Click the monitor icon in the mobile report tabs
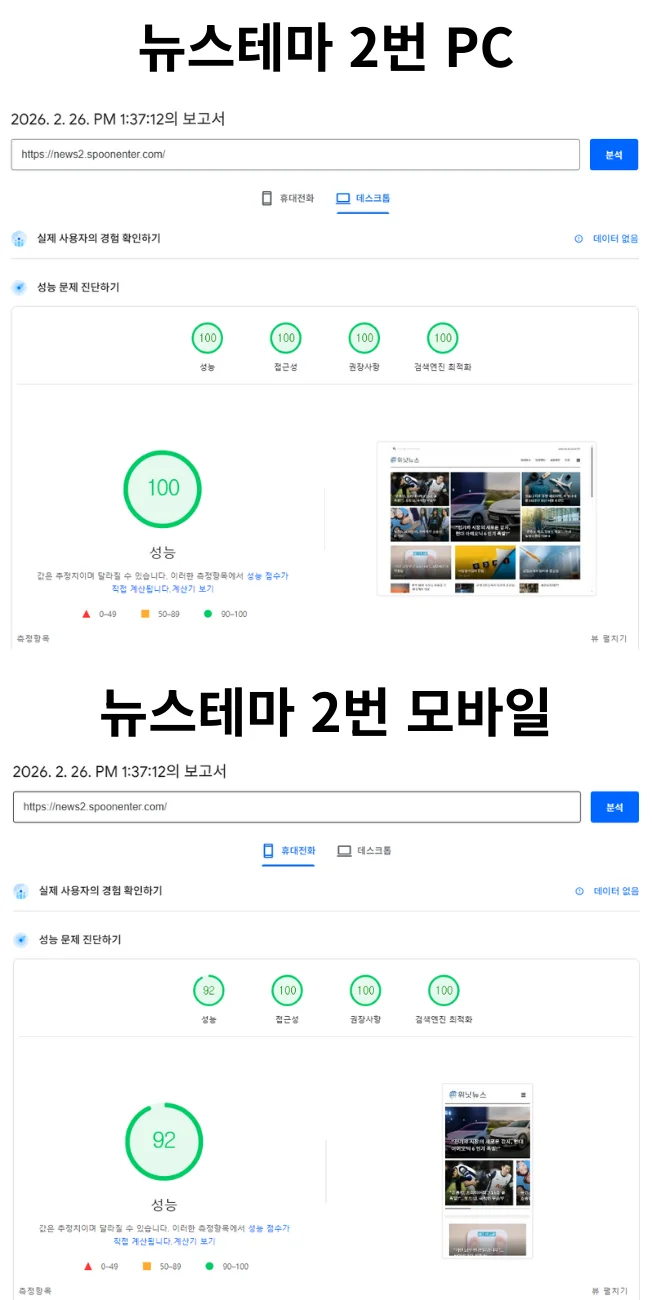The height and width of the screenshot is (1300, 652). 344,851
